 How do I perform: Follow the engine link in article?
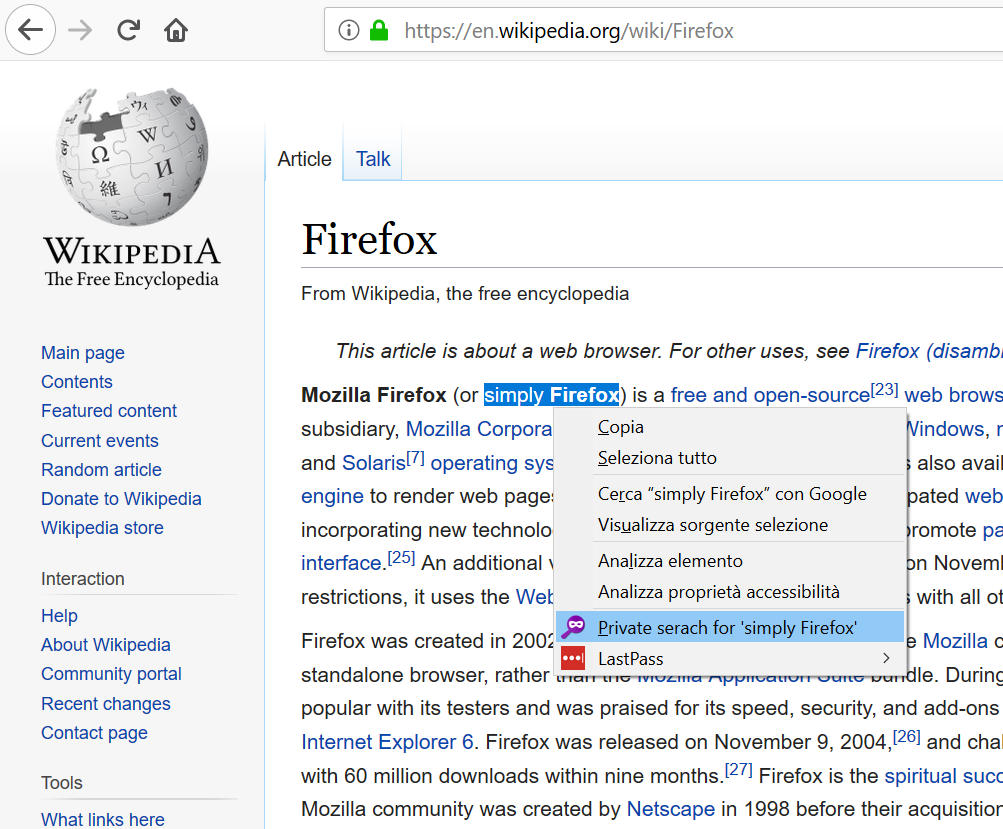click(332, 496)
